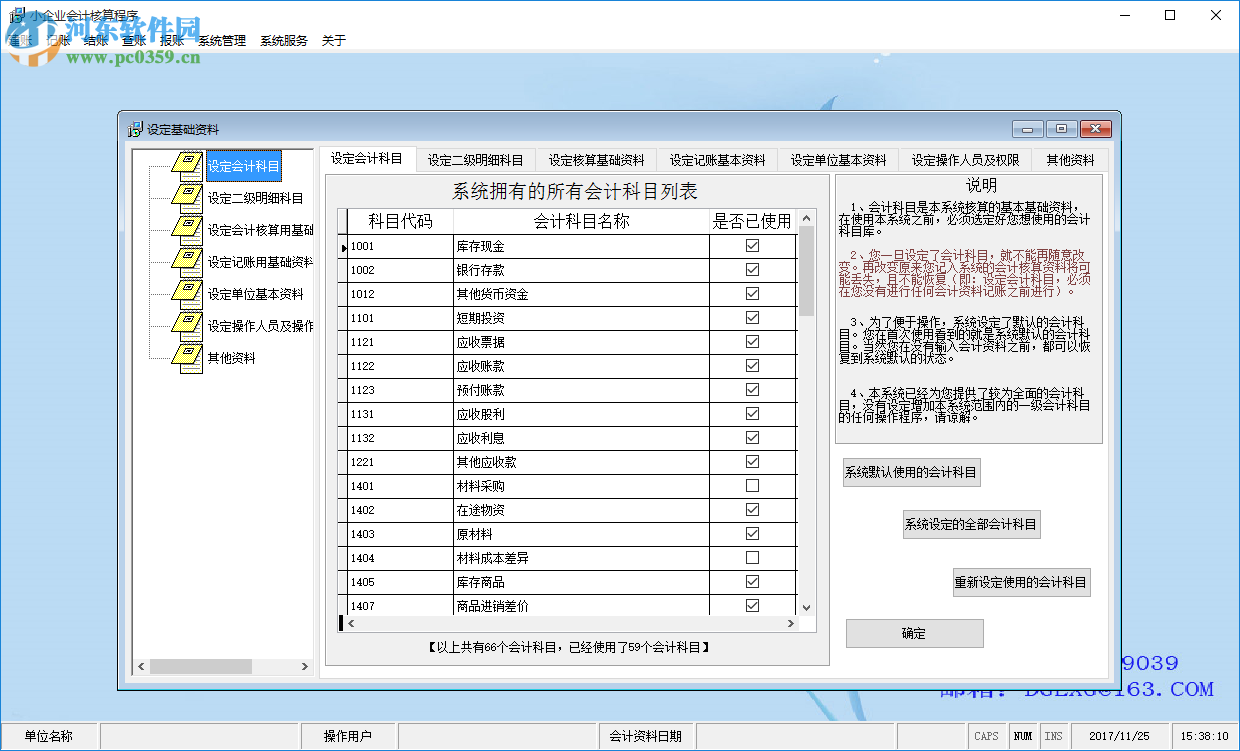Uncheck 是否已使用 for account 1002 银行存款
1240x751 pixels.
[x=753, y=269]
